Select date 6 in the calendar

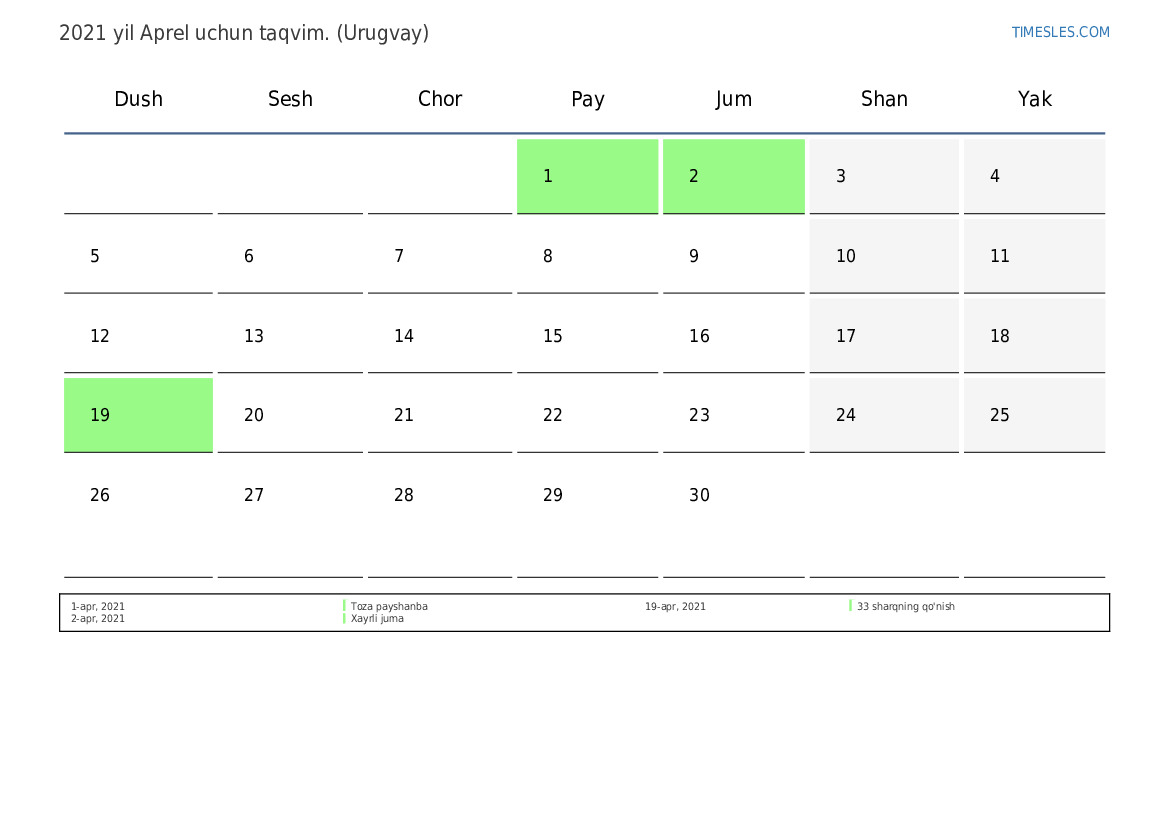(290, 256)
